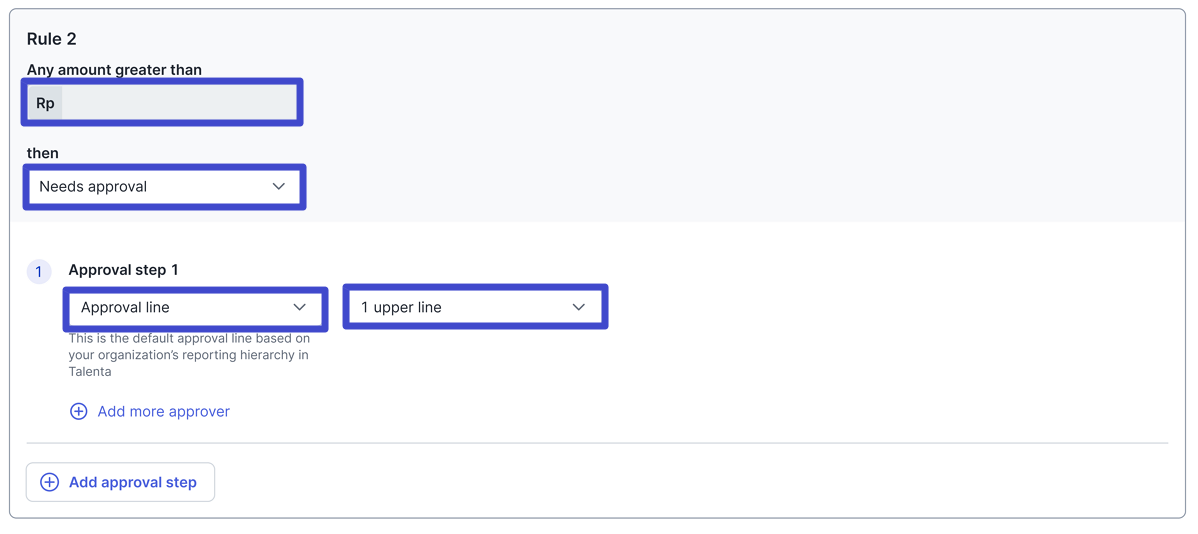
Task: Click the Add more approver link
Action: click(x=163, y=411)
